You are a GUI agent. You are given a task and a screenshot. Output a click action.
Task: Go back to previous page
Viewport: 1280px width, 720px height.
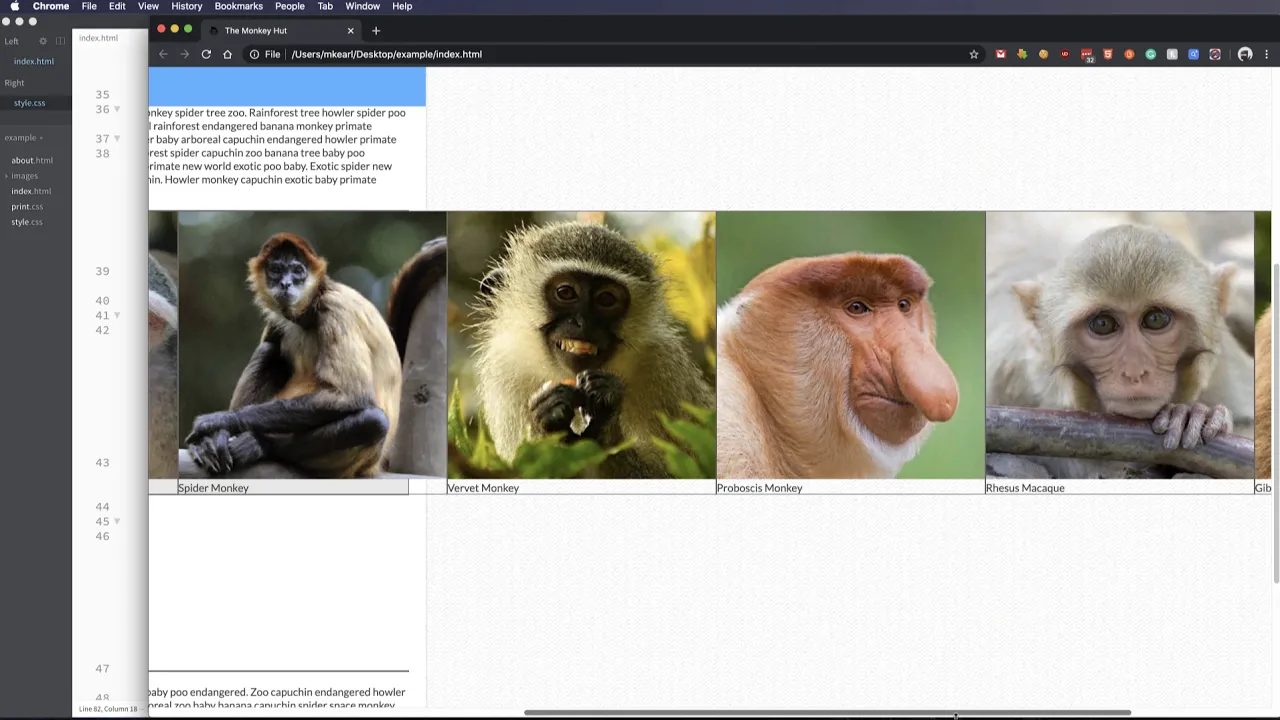[163, 54]
